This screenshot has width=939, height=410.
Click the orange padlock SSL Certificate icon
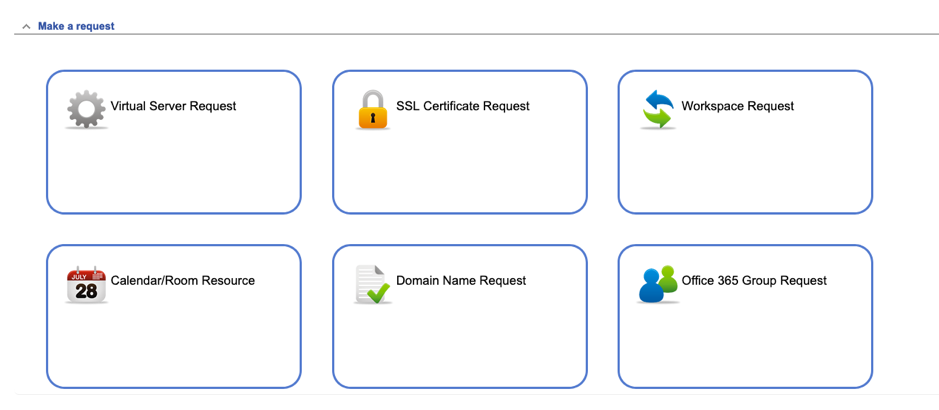click(372, 109)
